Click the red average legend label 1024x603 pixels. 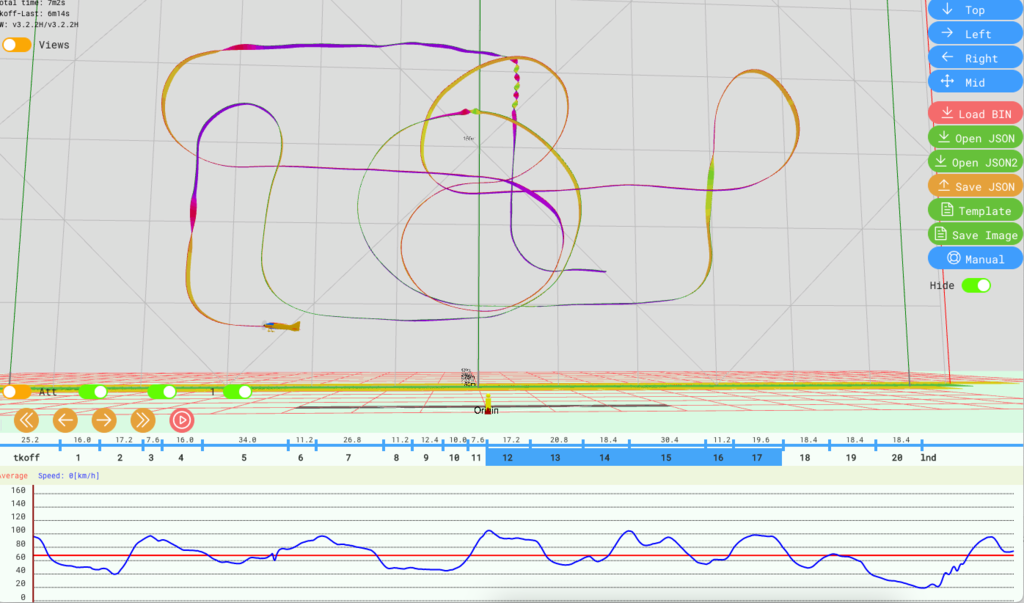tap(13, 476)
